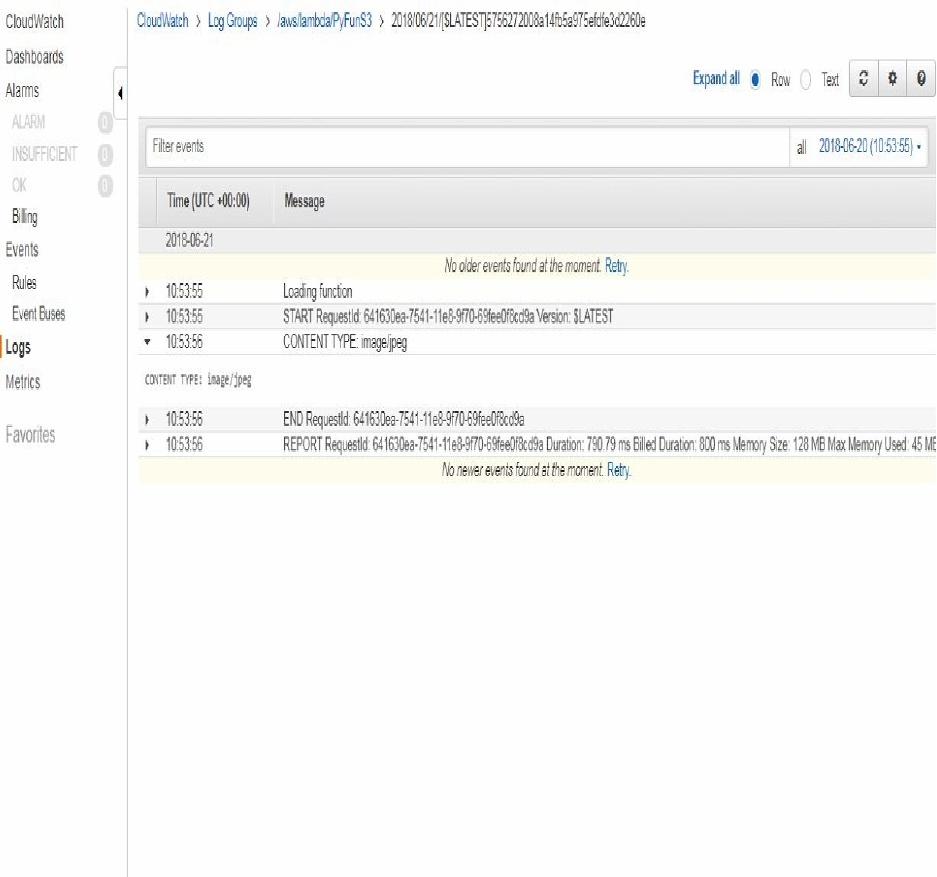Open CloudWatch in the sidebar

(35, 22)
